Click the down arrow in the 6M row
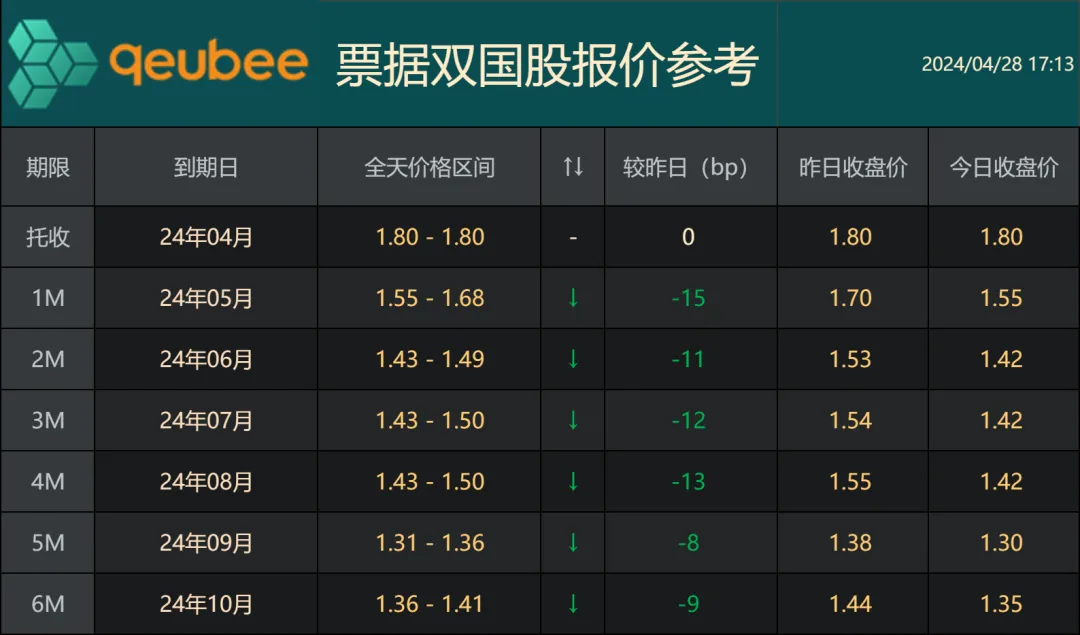 (573, 604)
